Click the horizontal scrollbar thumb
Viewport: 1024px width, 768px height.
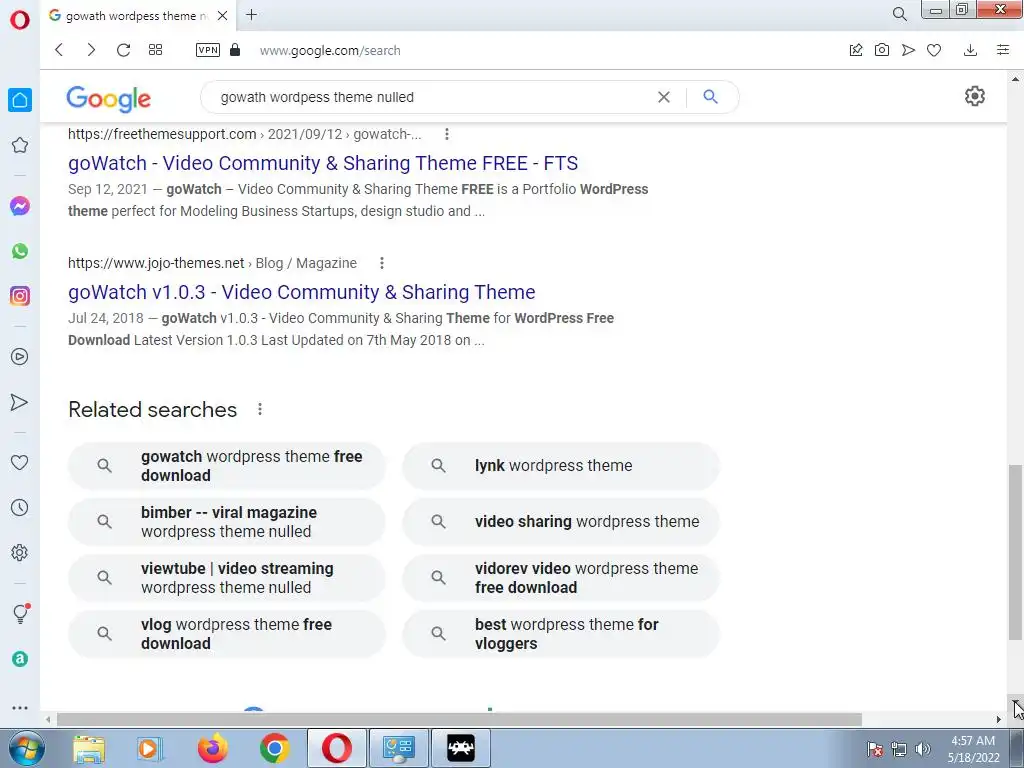(x=459, y=719)
